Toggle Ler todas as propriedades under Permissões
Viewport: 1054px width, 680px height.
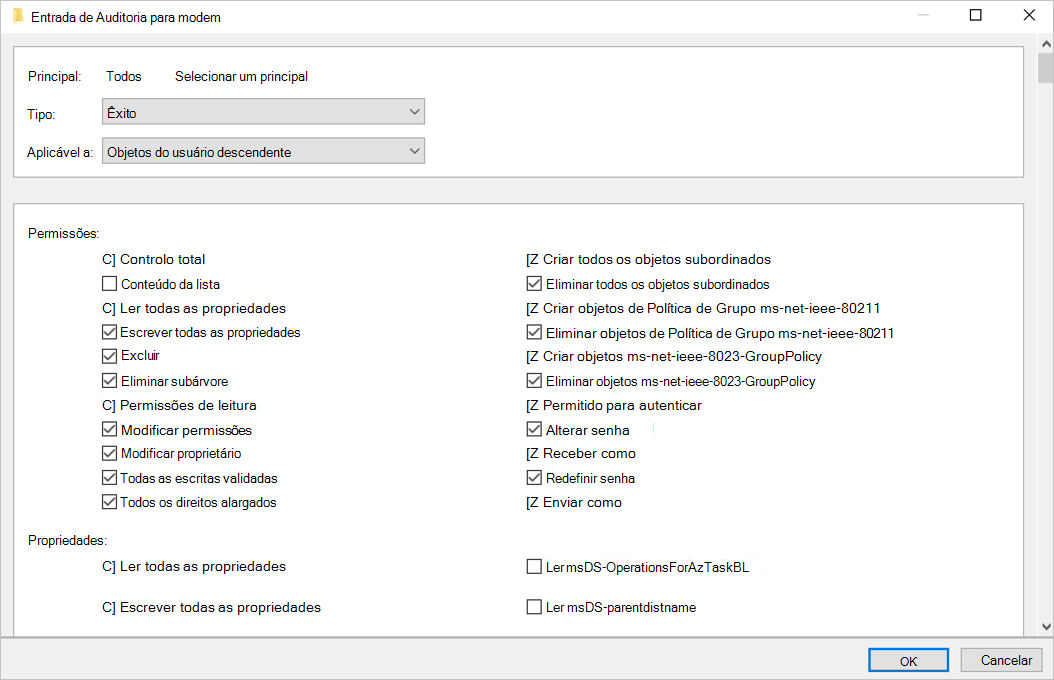point(109,308)
